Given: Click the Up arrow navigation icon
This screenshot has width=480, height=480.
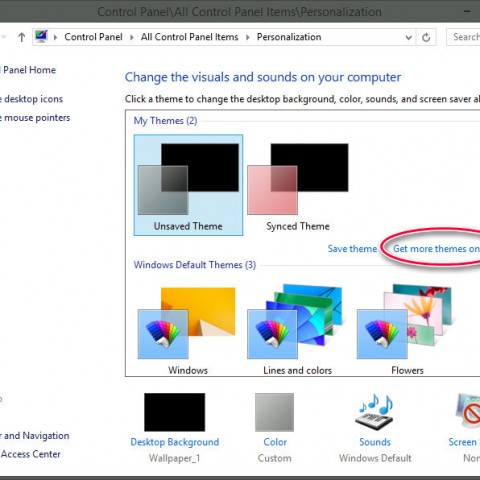Looking at the screenshot, I should tap(22, 37).
